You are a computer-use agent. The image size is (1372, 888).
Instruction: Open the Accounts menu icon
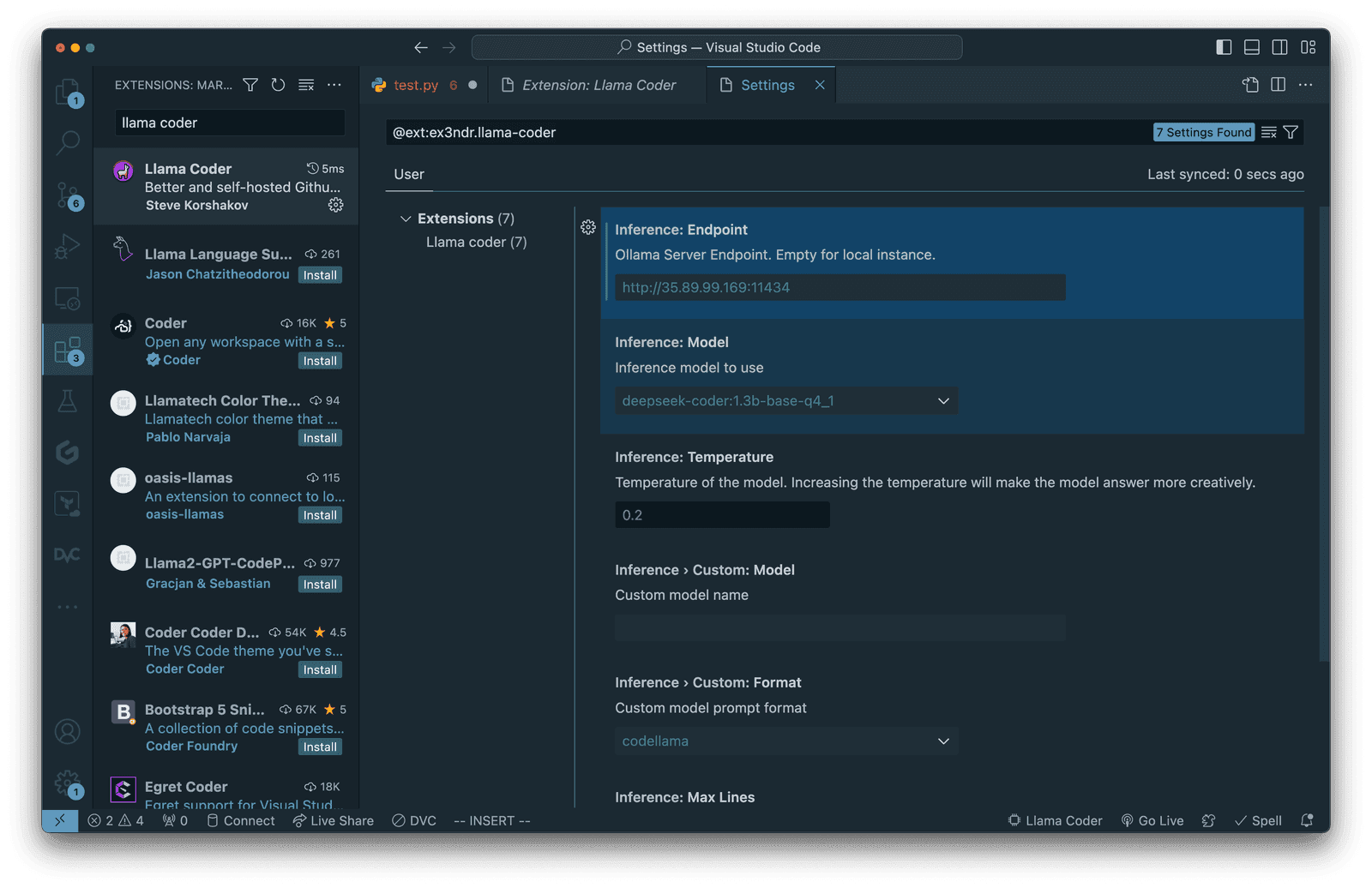click(68, 731)
